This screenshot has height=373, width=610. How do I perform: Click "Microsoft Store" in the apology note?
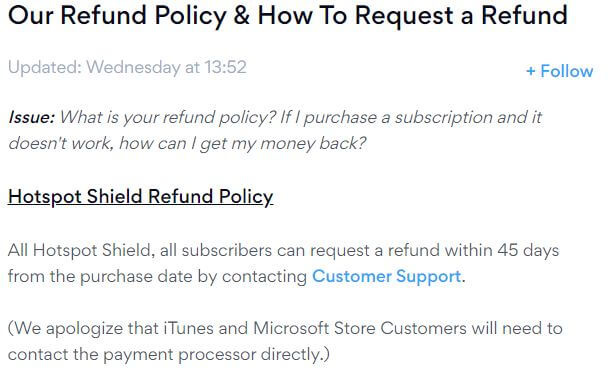[314, 328]
